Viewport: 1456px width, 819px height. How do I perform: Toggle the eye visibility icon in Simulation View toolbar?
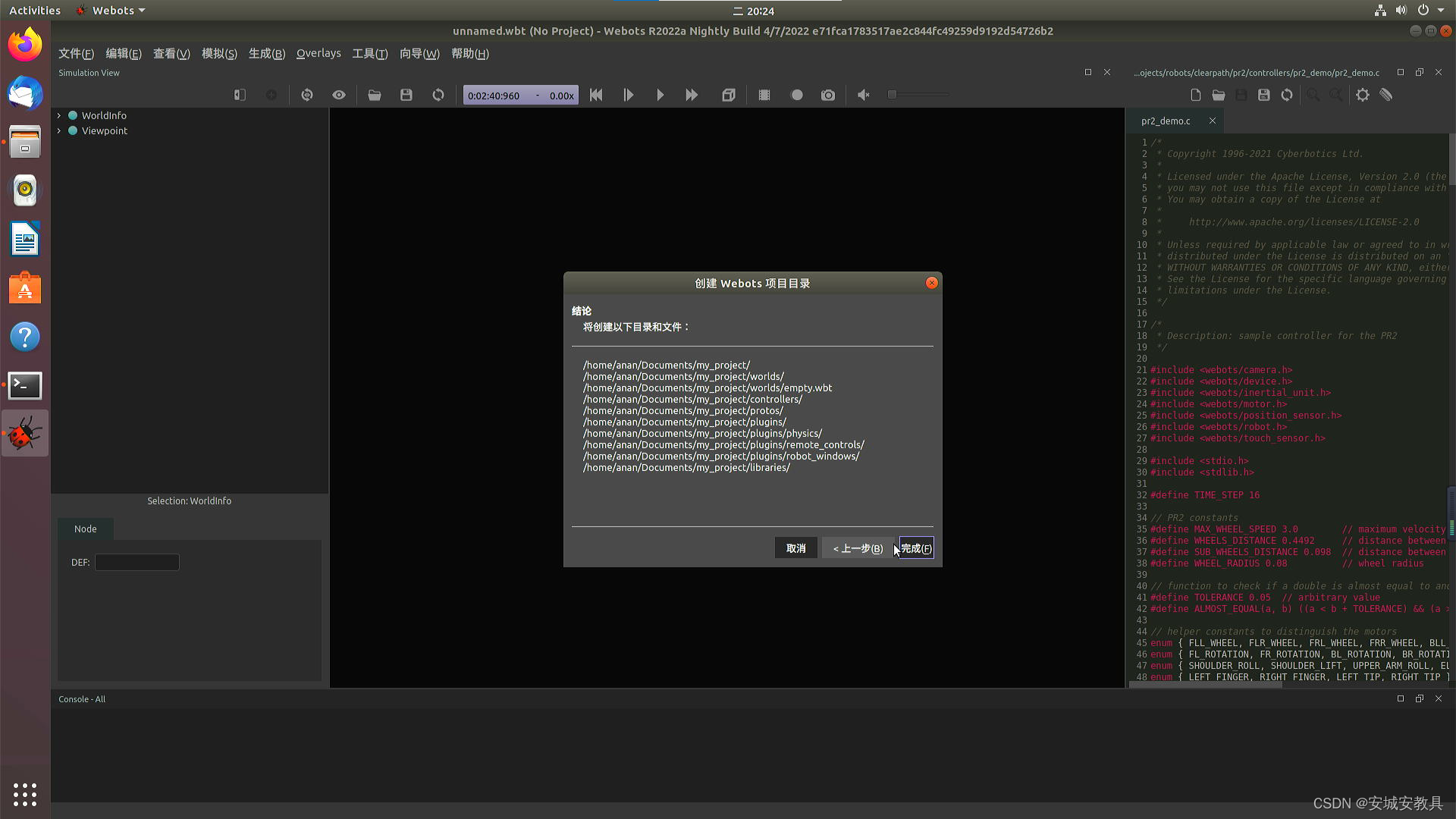(x=339, y=95)
